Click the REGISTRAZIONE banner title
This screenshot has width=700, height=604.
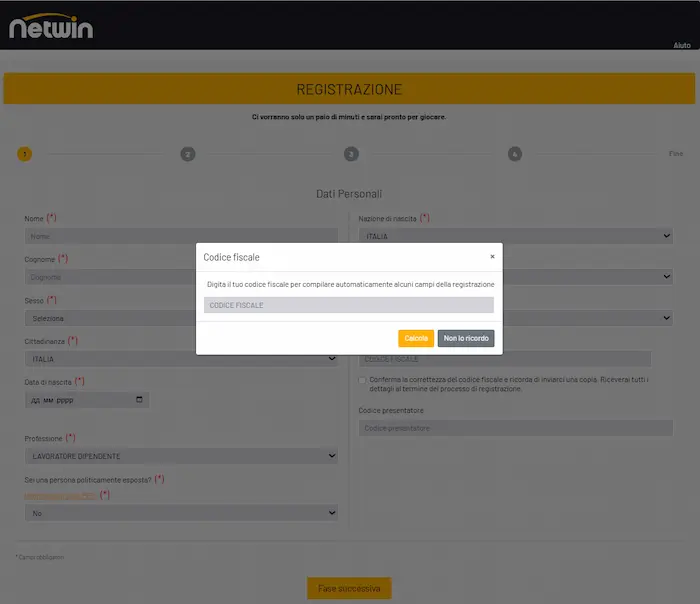pyautogui.click(x=349, y=89)
